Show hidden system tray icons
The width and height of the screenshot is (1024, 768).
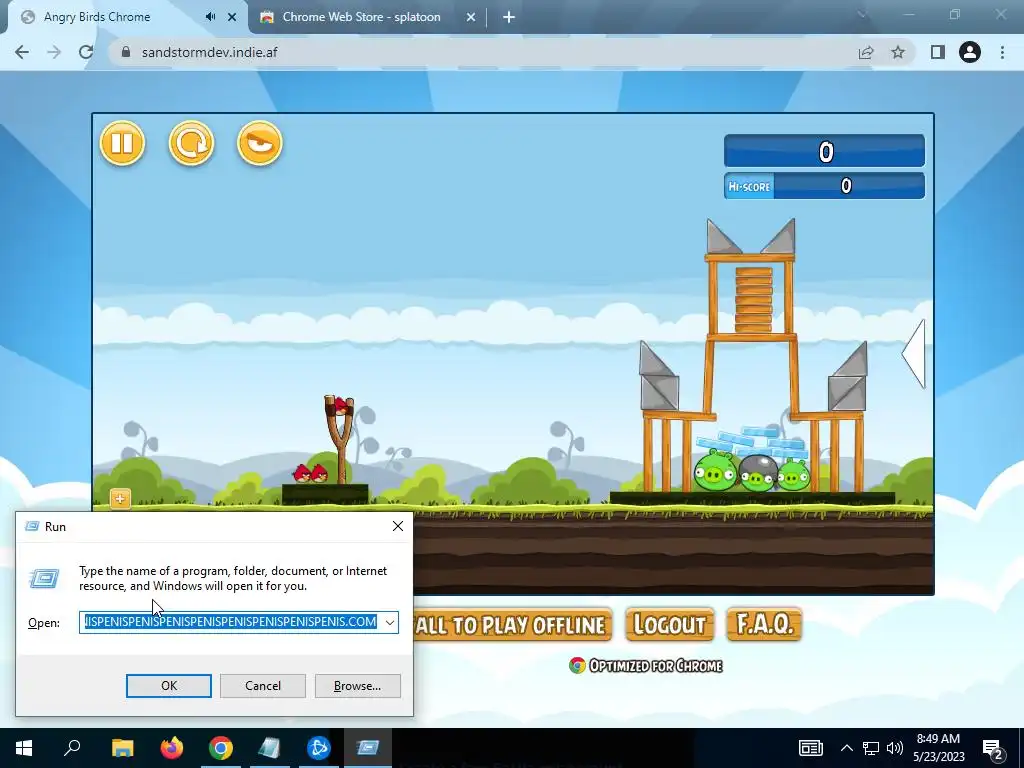[x=846, y=748]
